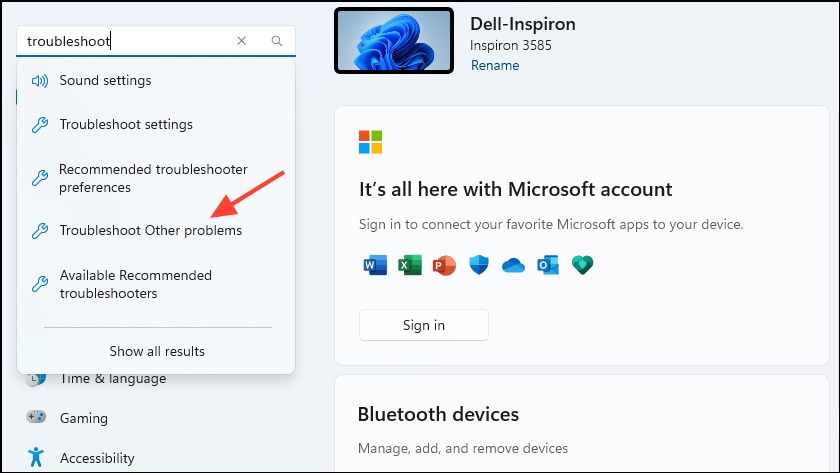Viewport: 840px width, 473px height.
Task: Click the Sign in button
Action: pyautogui.click(x=424, y=325)
